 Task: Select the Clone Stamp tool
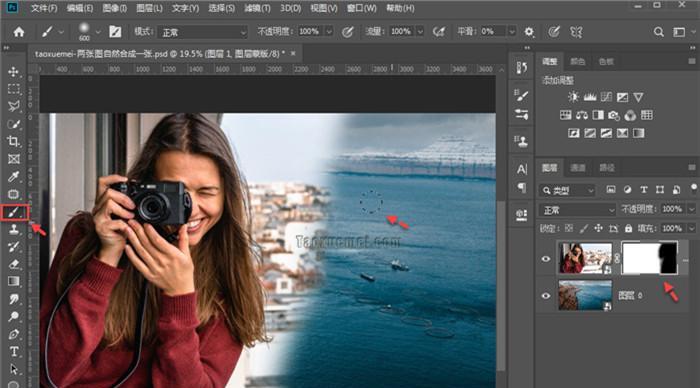click(13, 229)
